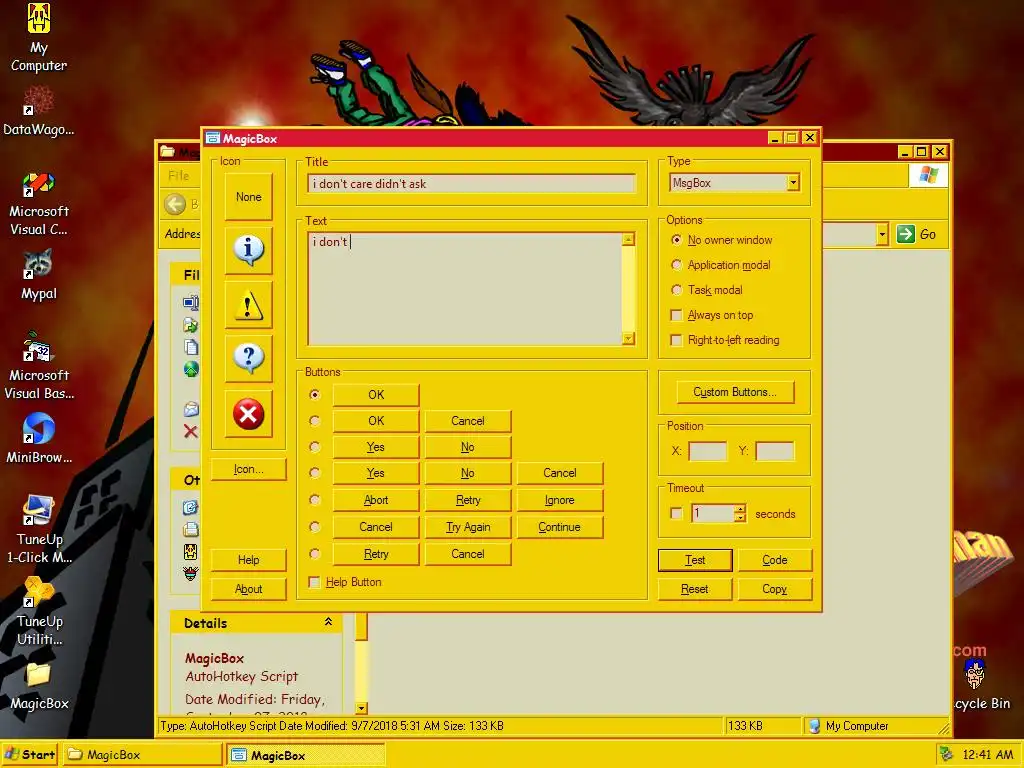Viewport: 1024px width, 768px height.
Task: Open the File menu in Explorer window
Action: click(178, 176)
